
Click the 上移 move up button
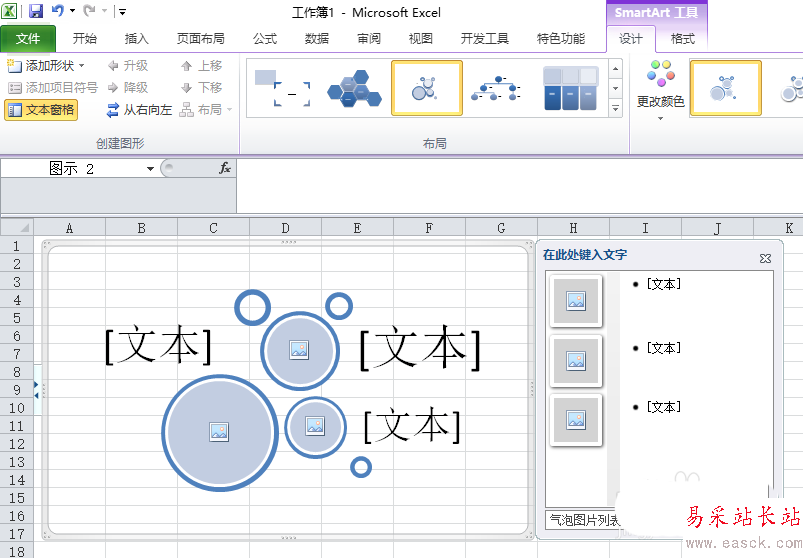[x=202, y=66]
